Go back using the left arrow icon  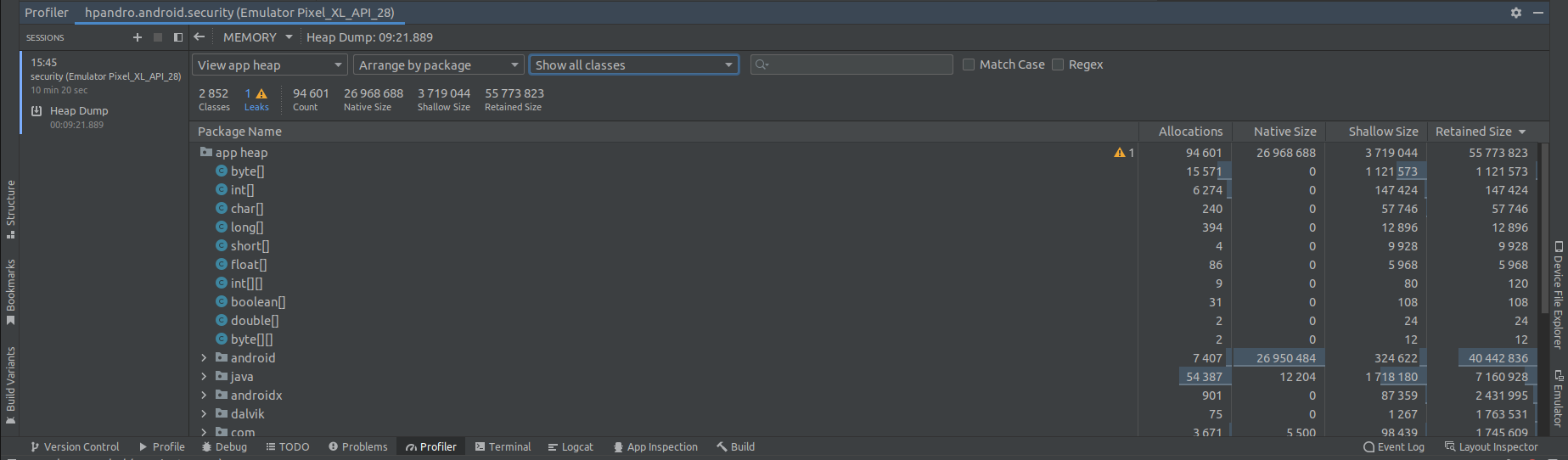(200, 36)
